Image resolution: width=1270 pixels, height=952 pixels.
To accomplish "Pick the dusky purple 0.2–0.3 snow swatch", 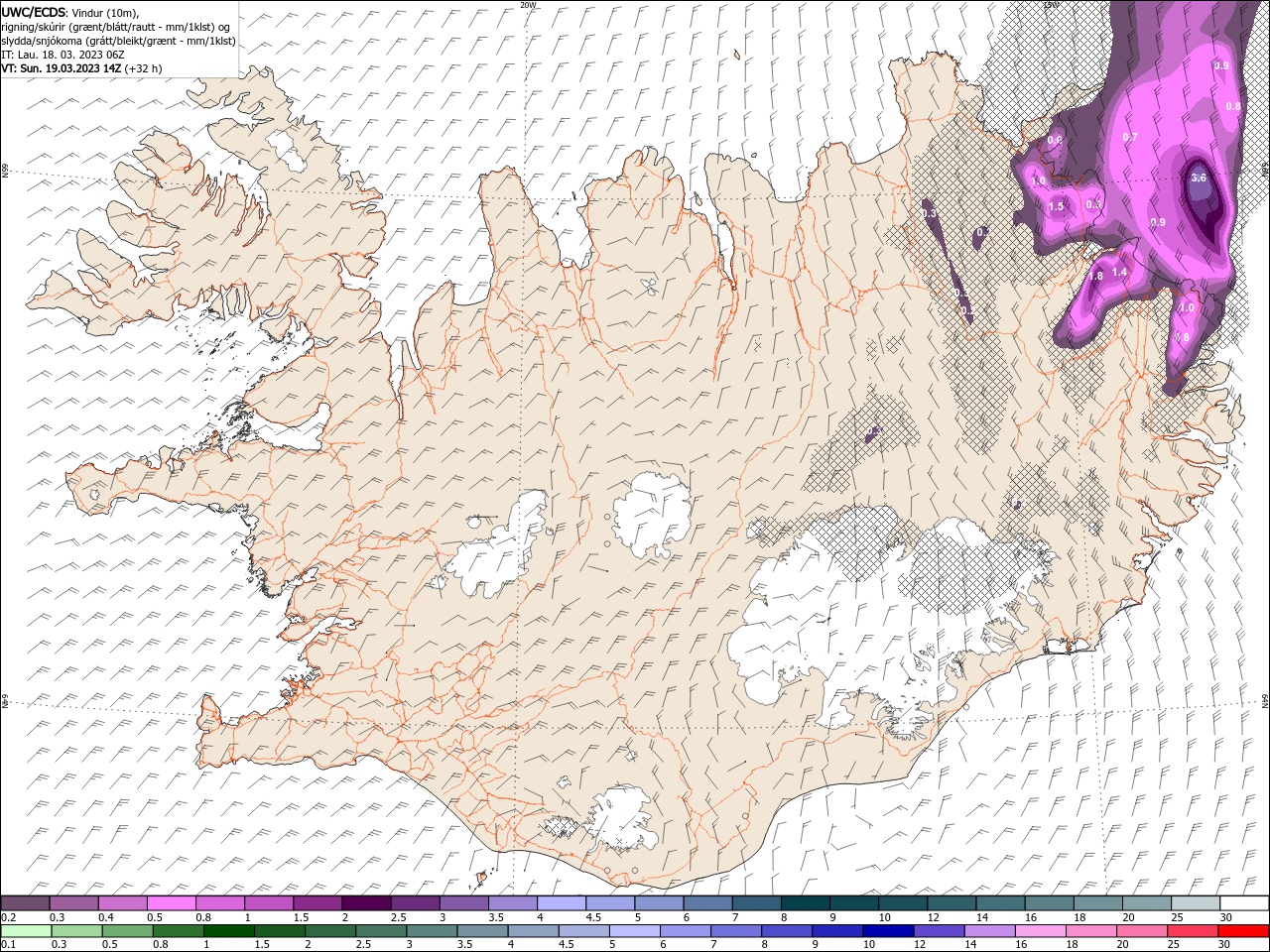I will (x=25, y=903).
